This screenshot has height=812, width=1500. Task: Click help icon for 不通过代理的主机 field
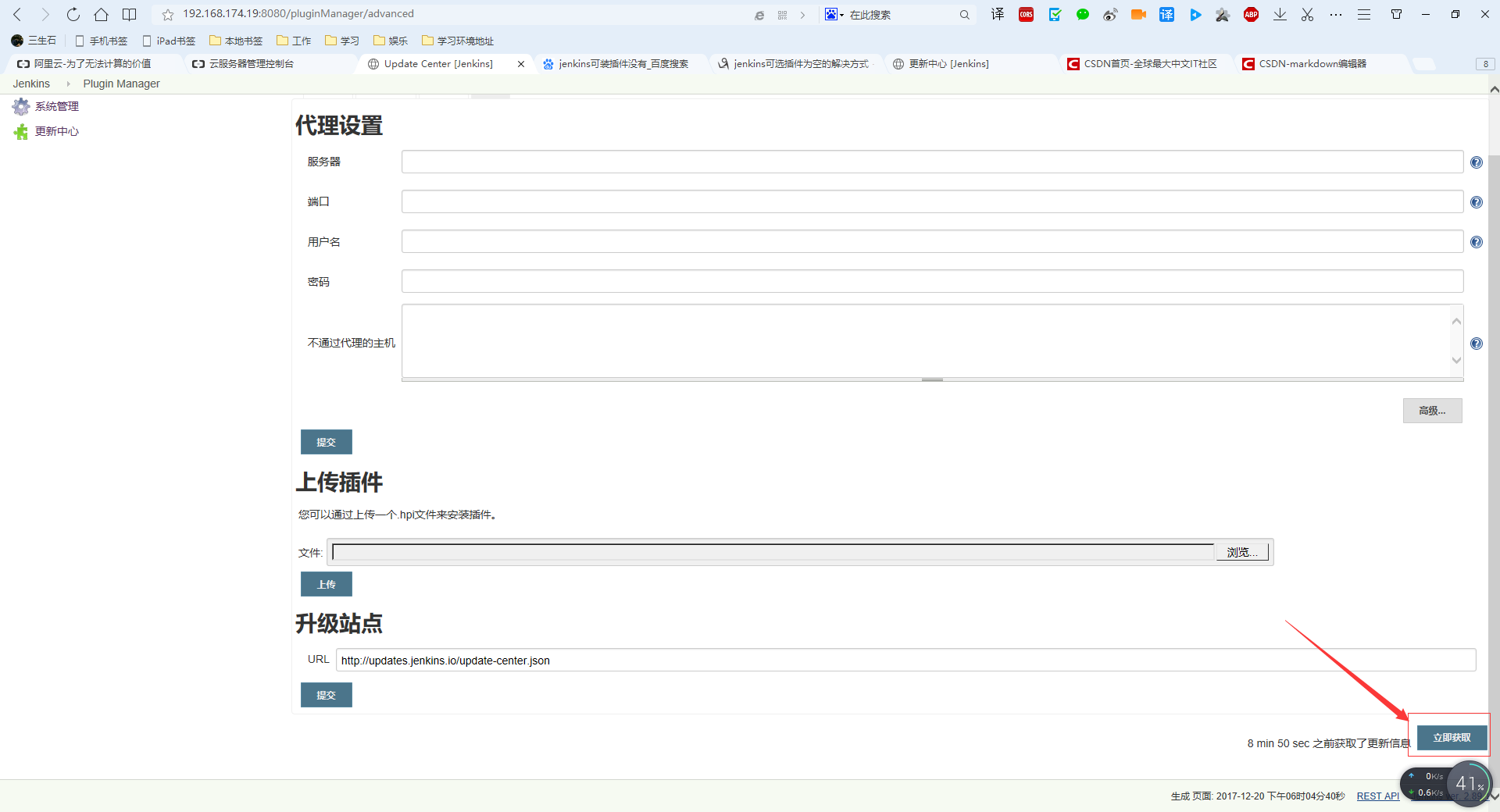[1477, 344]
